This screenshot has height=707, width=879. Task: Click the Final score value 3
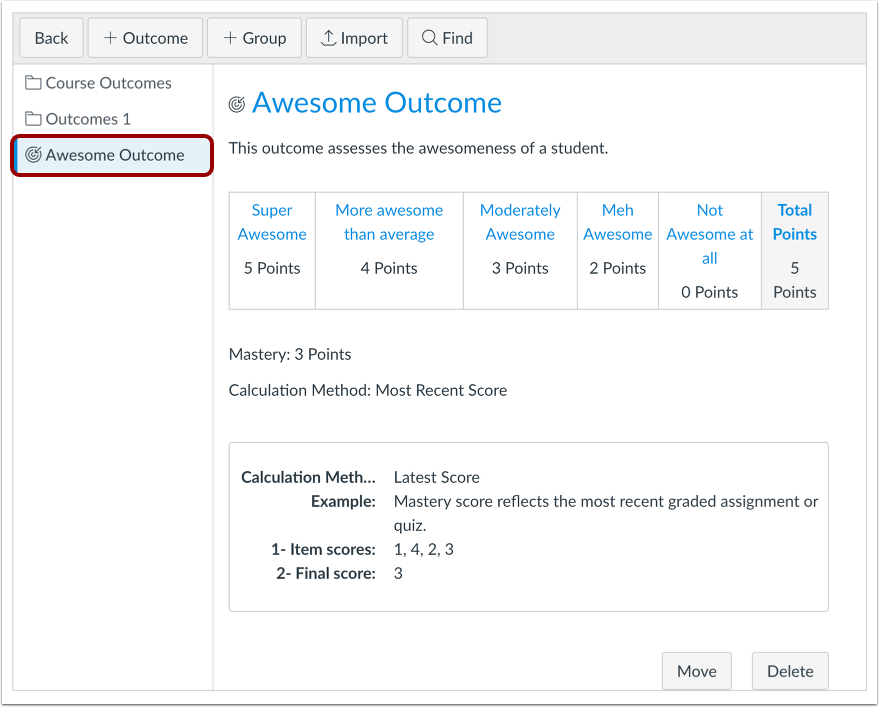(398, 574)
